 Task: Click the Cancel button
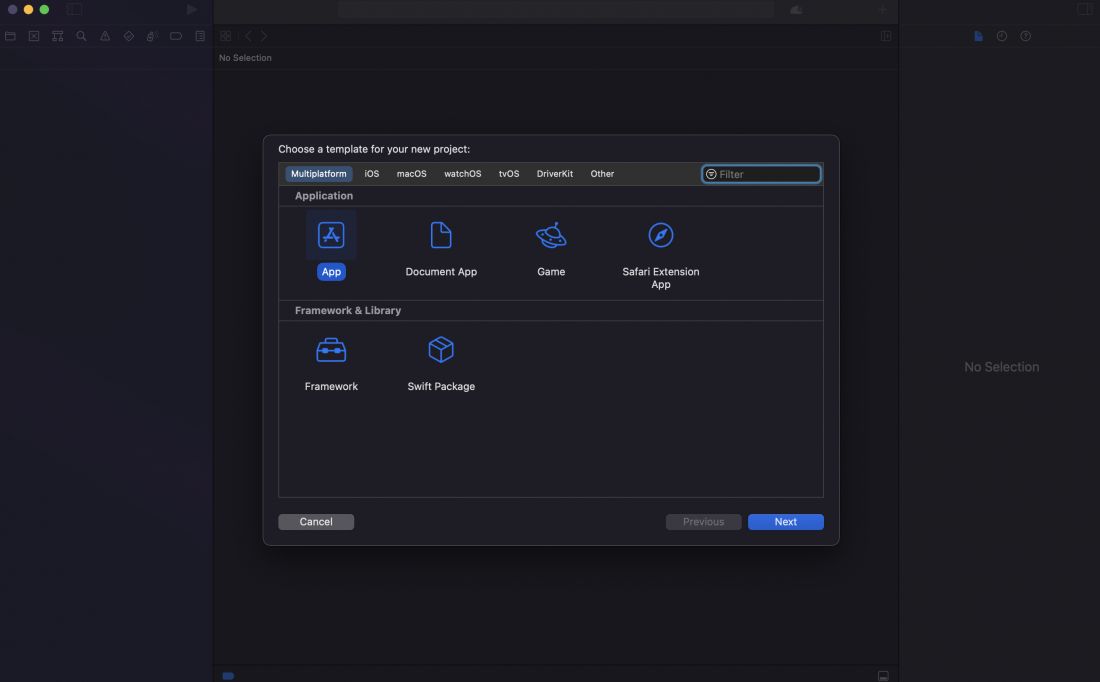pyautogui.click(x=316, y=521)
